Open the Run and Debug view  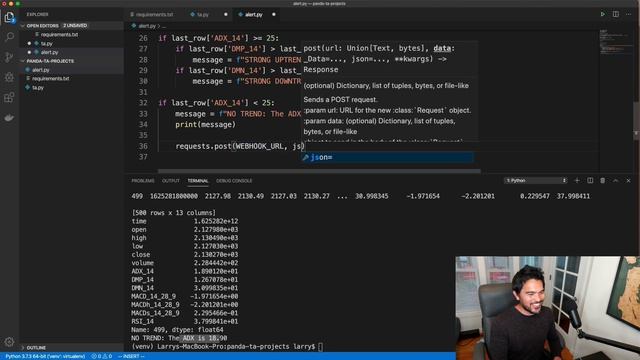(x=9, y=77)
